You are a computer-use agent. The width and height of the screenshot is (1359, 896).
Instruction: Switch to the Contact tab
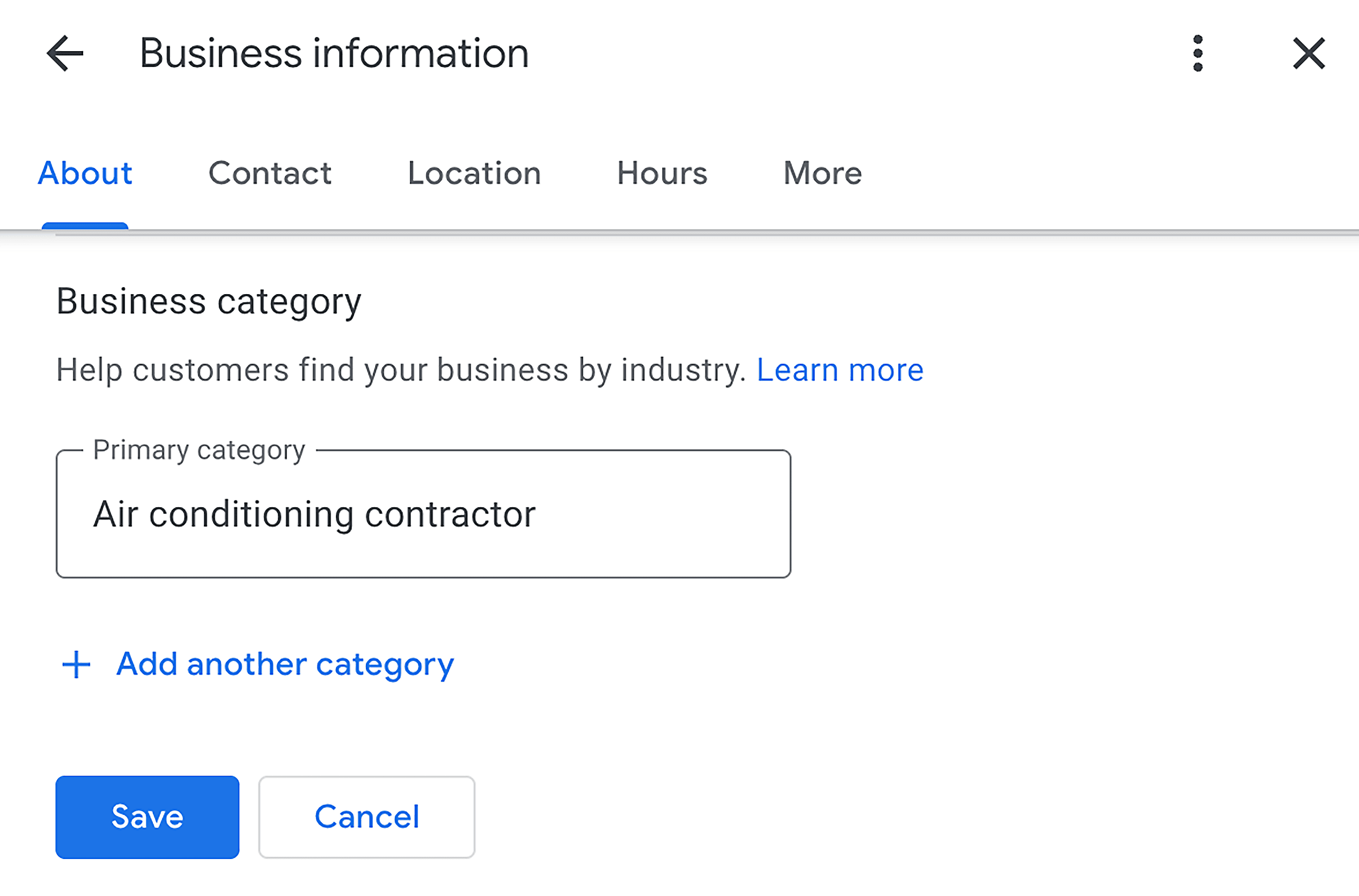click(270, 173)
